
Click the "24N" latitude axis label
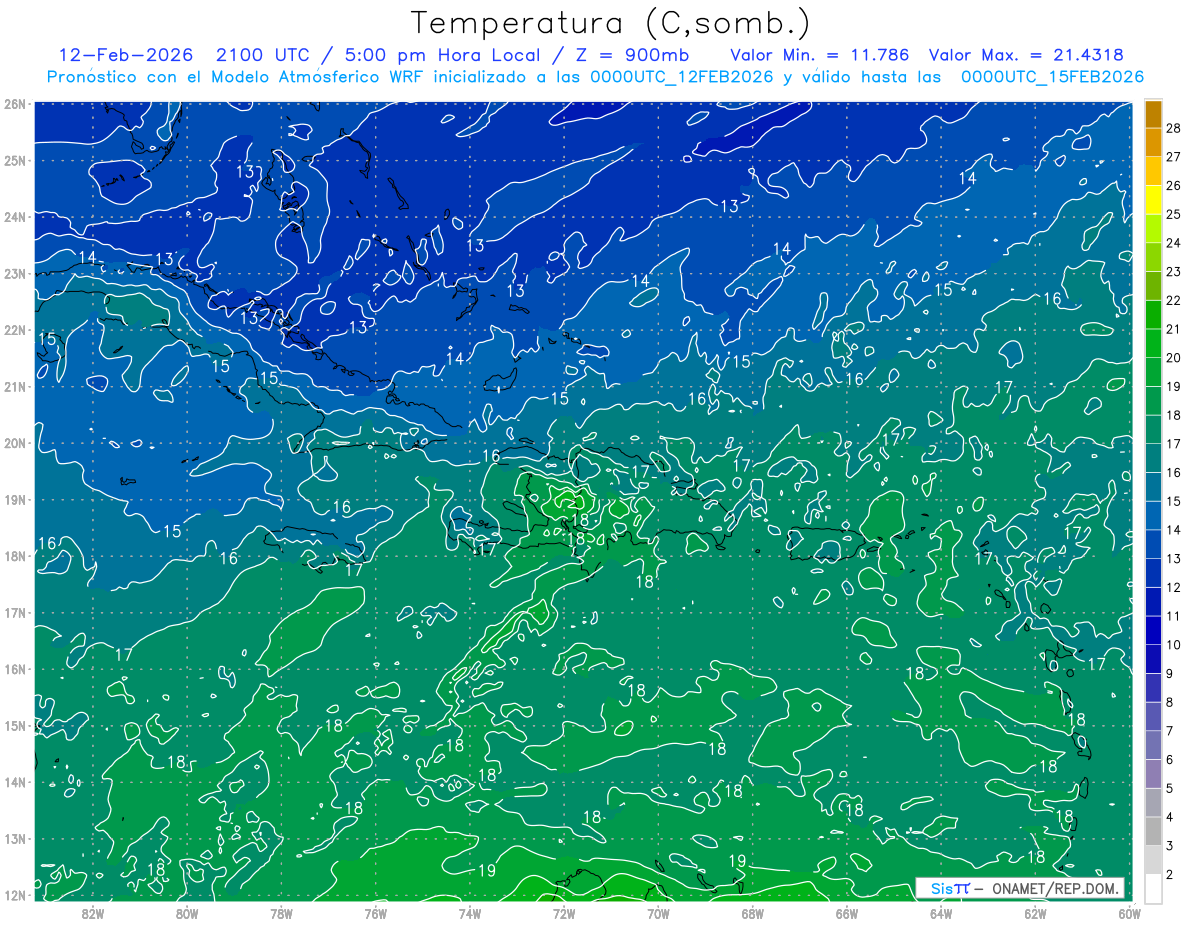15,216
